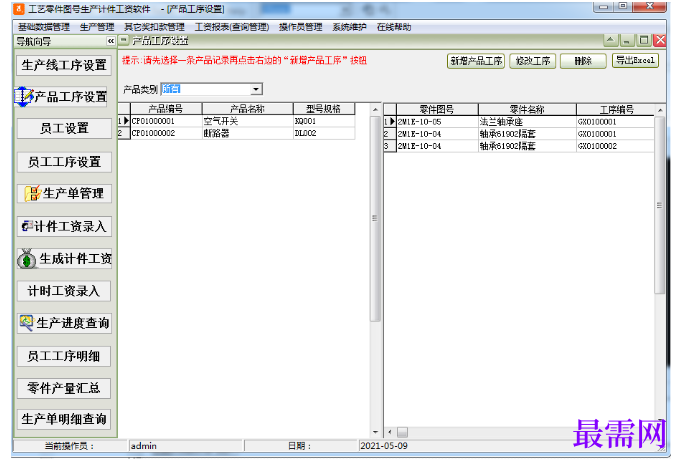Click the 删除 button
The height and width of the screenshot is (465, 685).
583,61
